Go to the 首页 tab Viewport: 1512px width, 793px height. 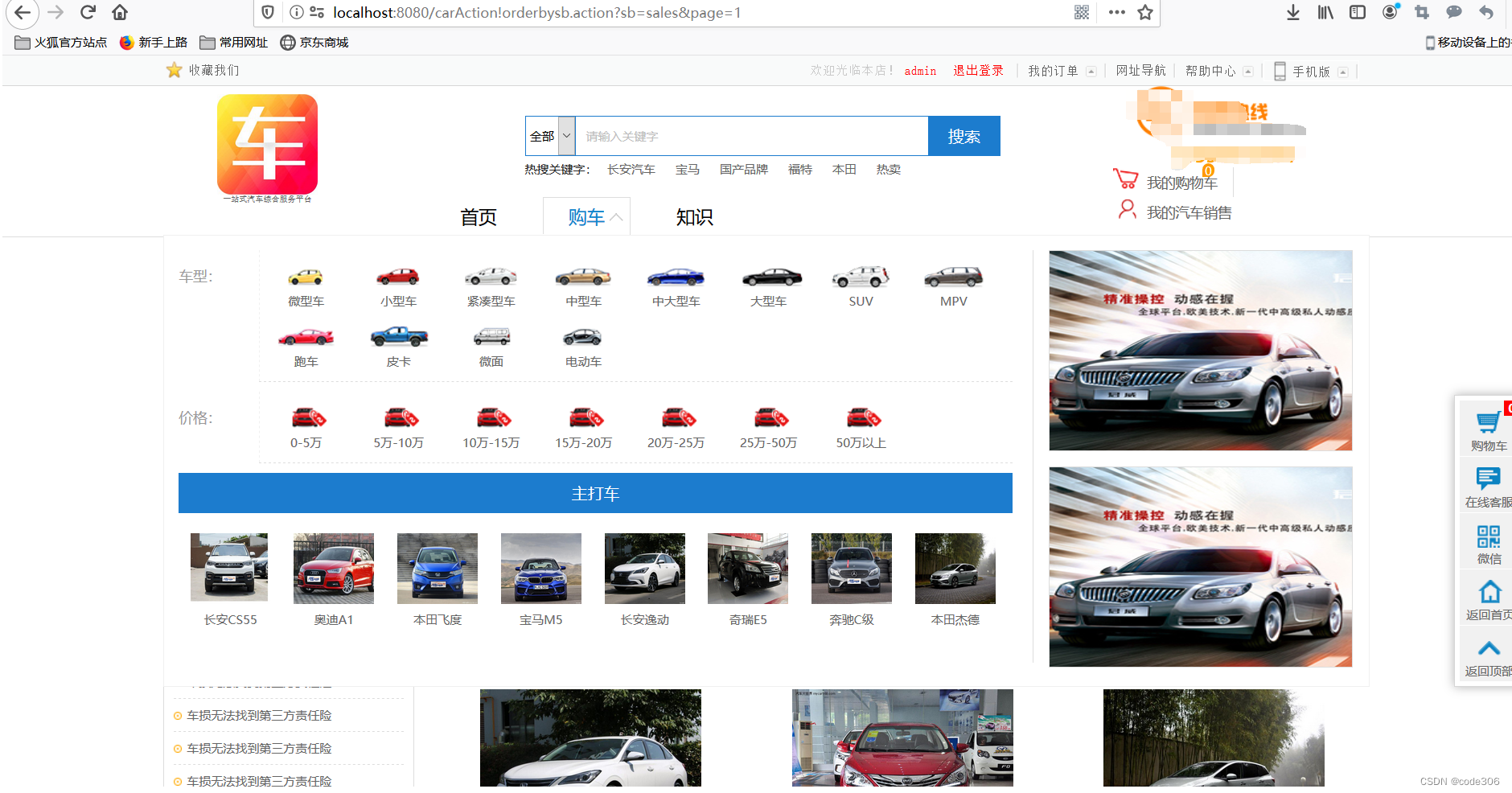(x=479, y=217)
